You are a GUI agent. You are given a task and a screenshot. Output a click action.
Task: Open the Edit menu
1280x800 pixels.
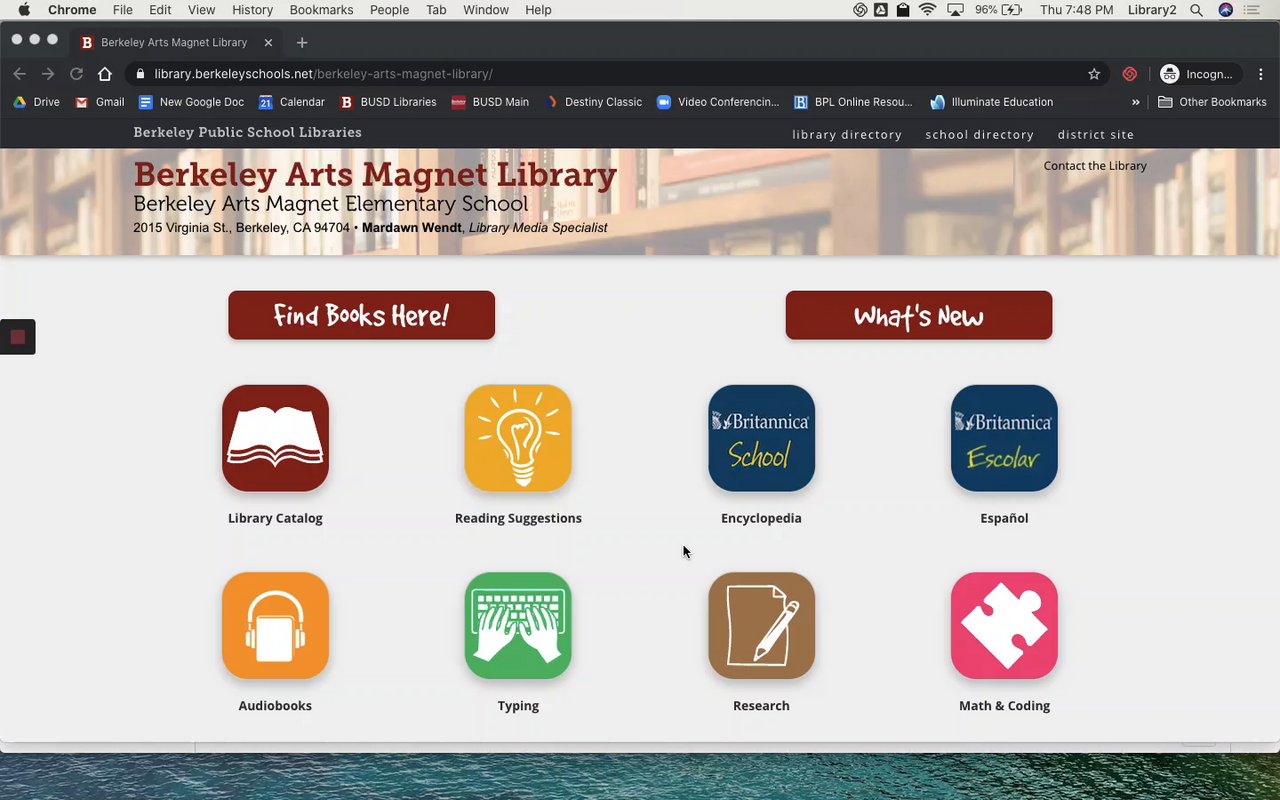pos(160,10)
